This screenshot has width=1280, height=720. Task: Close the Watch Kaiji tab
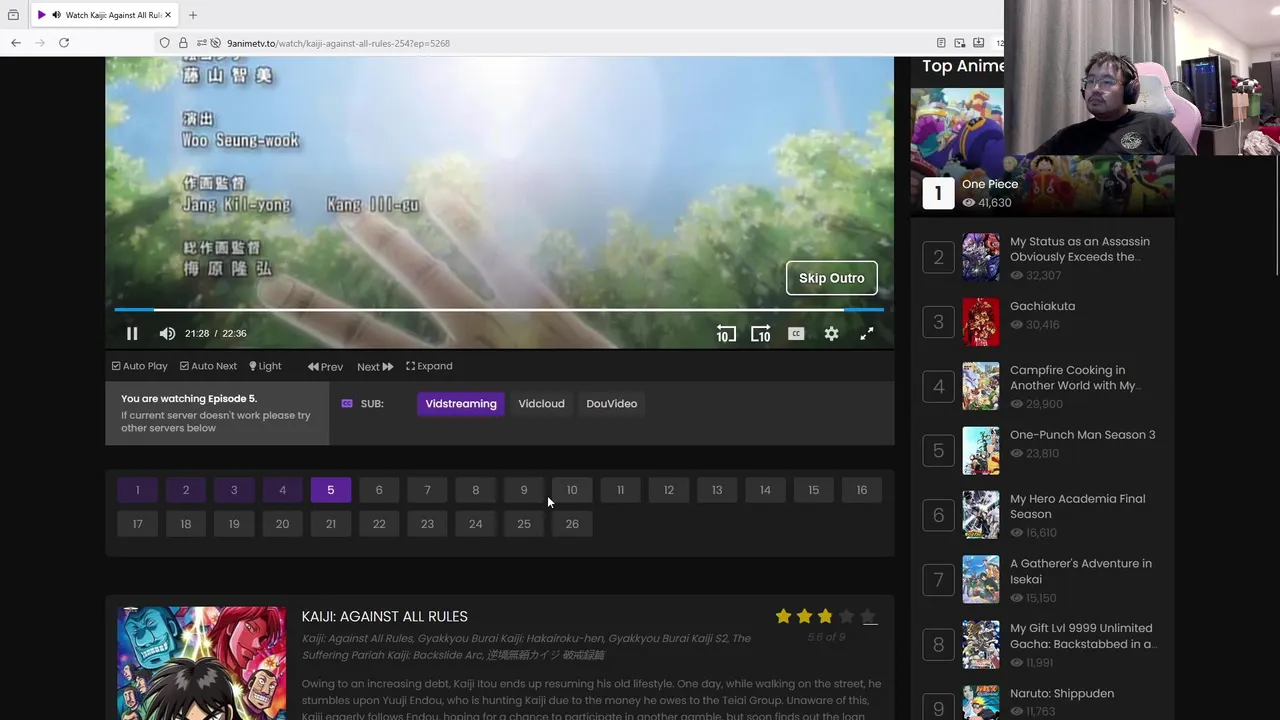click(x=168, y=15)
